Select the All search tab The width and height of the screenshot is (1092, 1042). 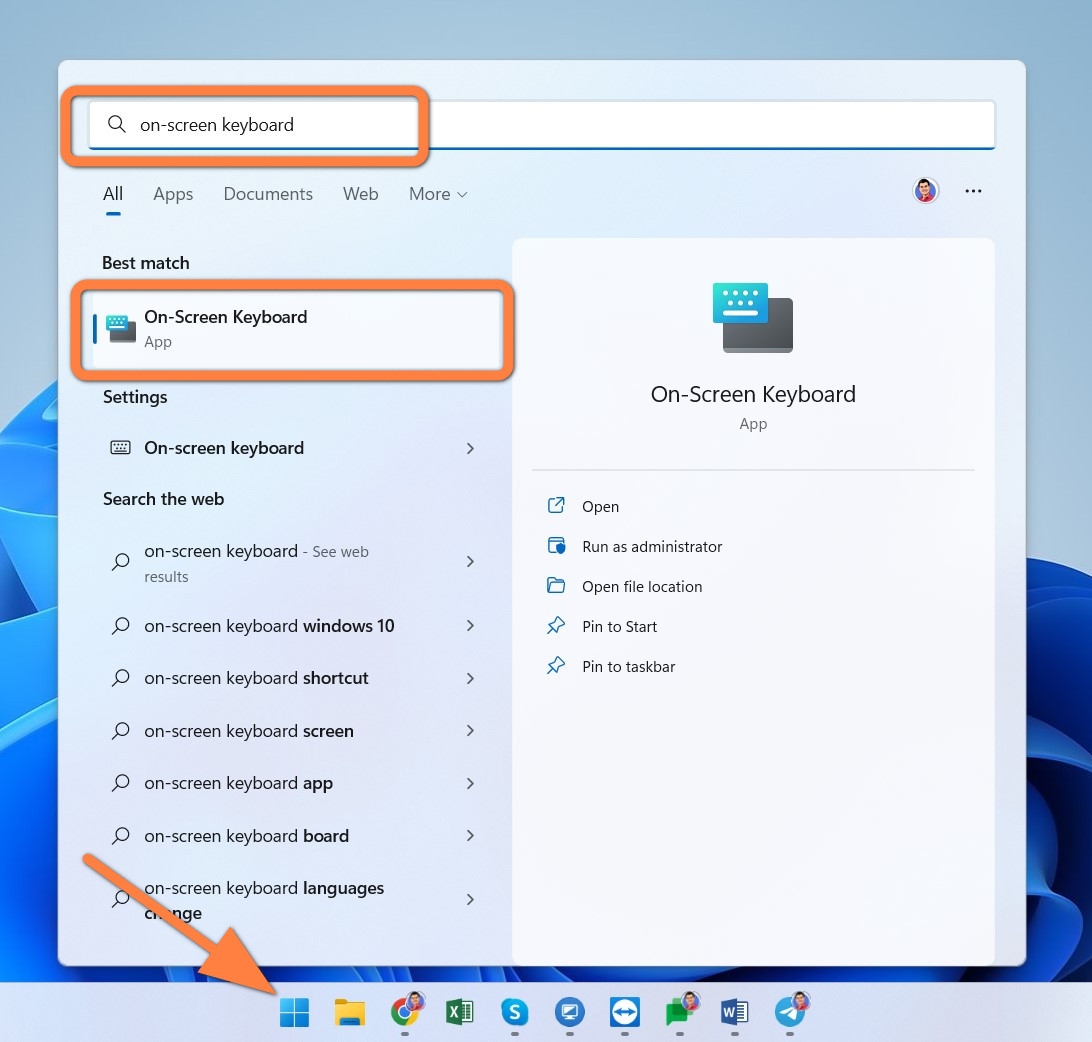113,194
